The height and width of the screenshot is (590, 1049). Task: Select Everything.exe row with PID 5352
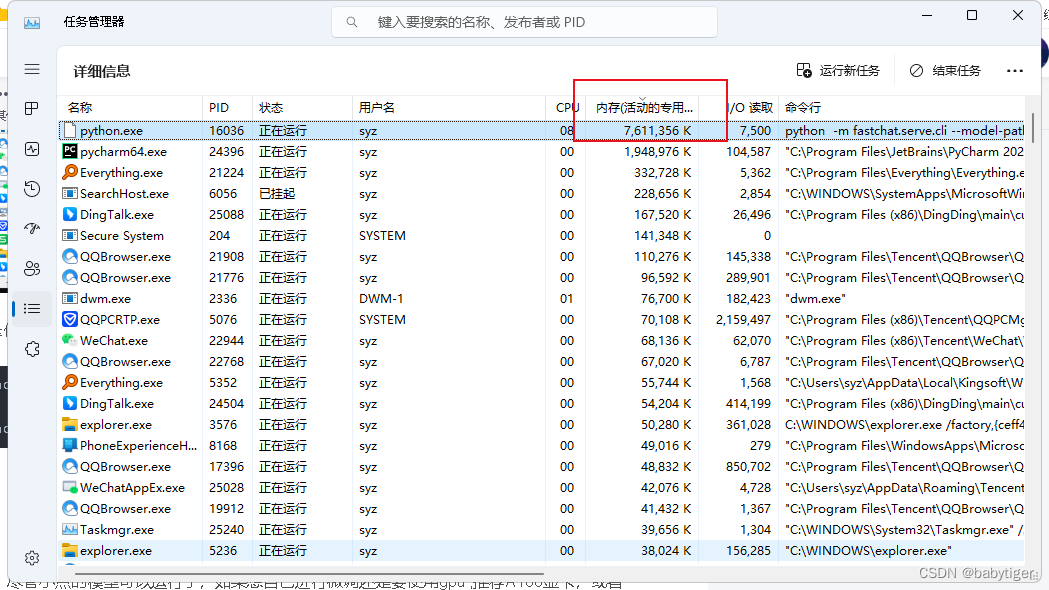[542, 383]
